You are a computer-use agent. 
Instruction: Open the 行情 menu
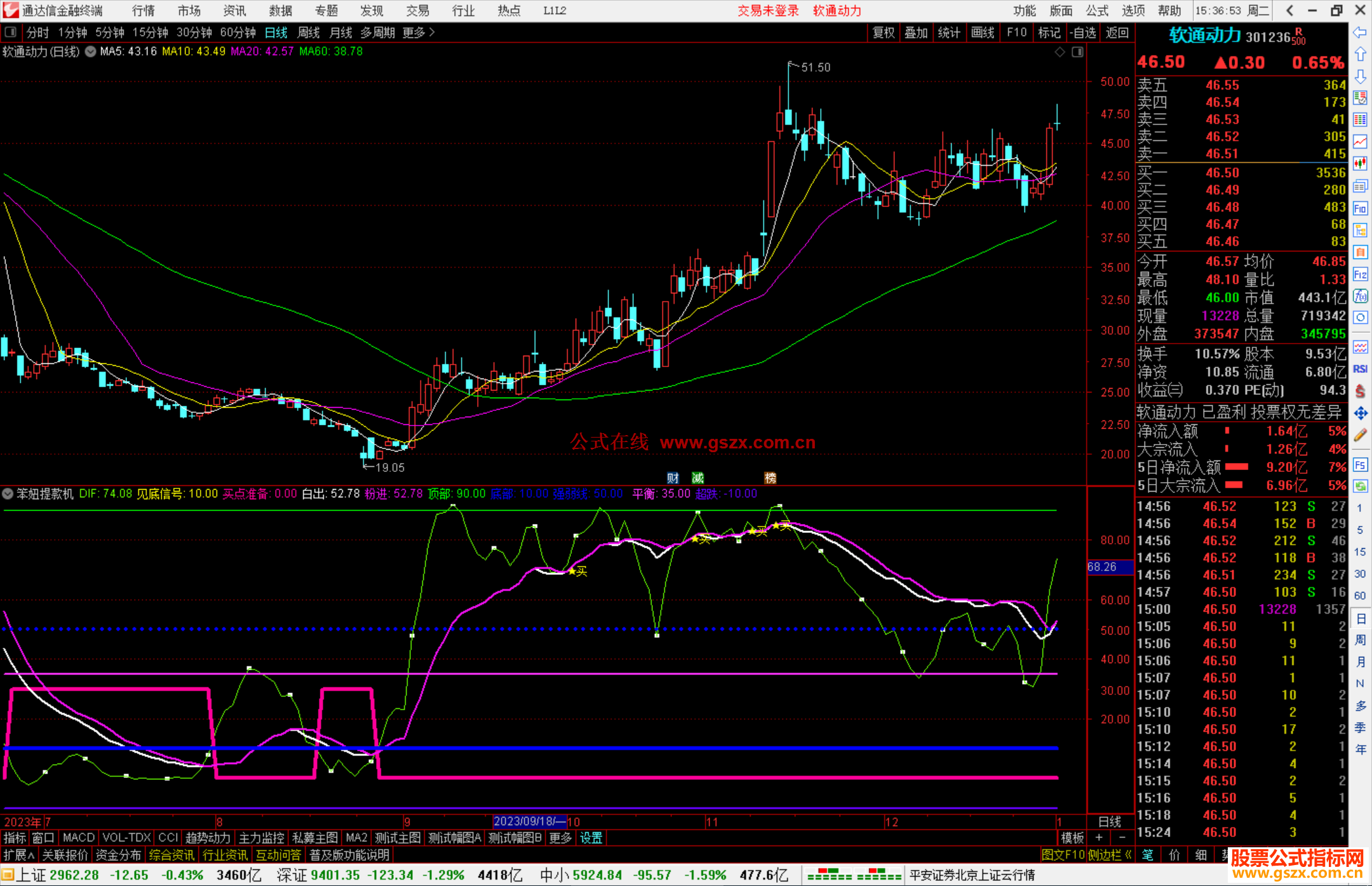(144, 11)
